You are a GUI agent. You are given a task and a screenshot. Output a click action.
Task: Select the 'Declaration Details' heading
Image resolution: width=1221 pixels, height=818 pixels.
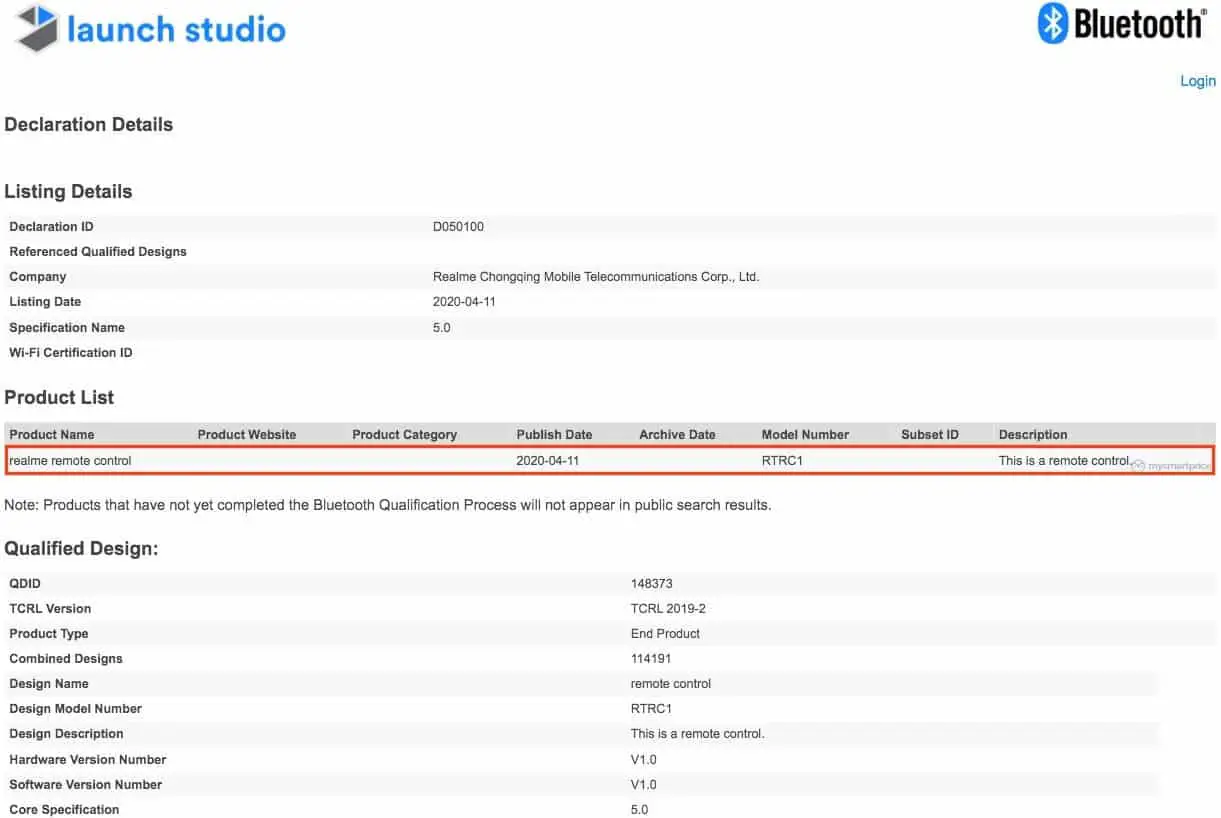click(x=89, y=125)
